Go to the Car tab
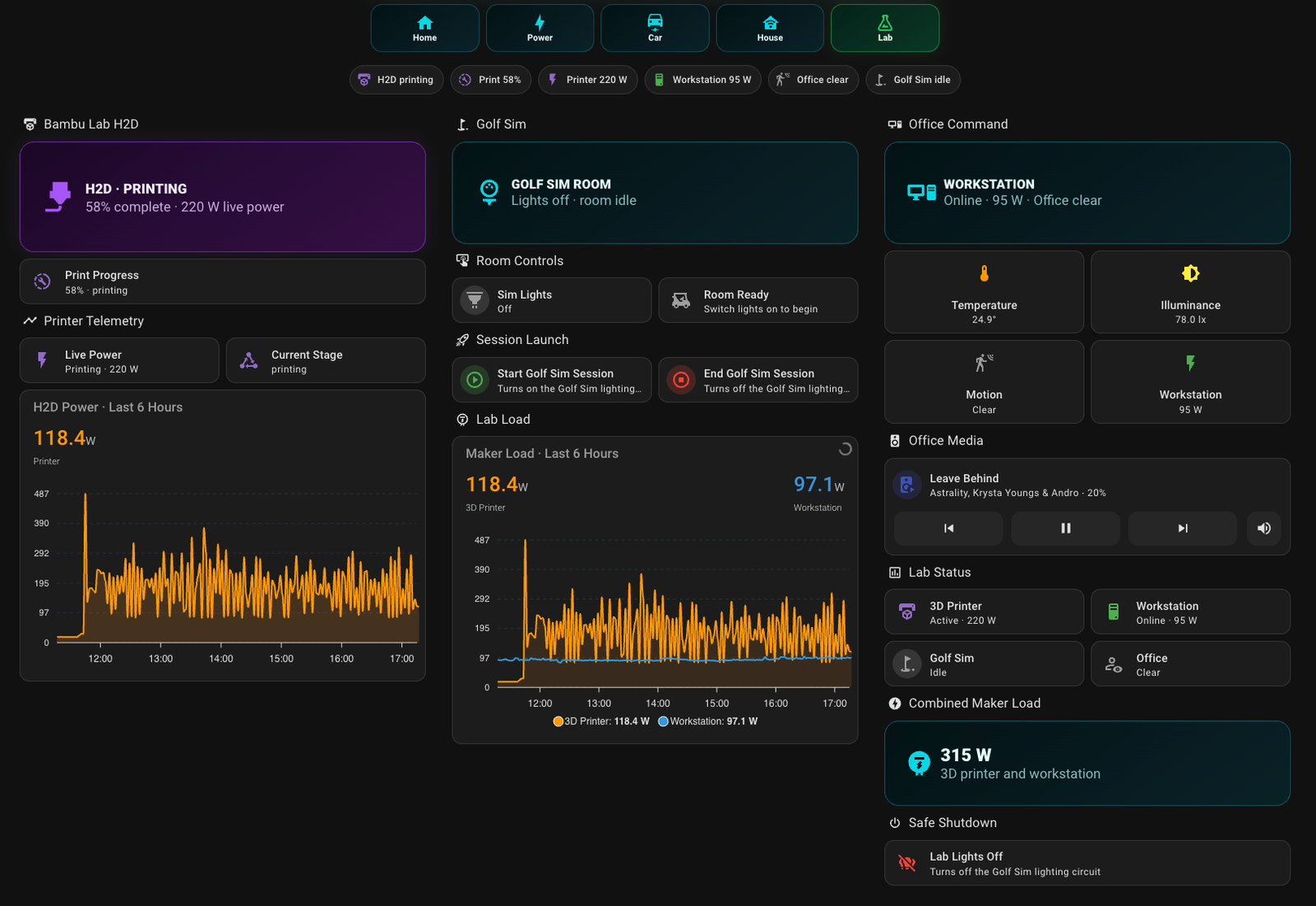The width and height of the screenshot is (1316, 906). tap(655, 28)
